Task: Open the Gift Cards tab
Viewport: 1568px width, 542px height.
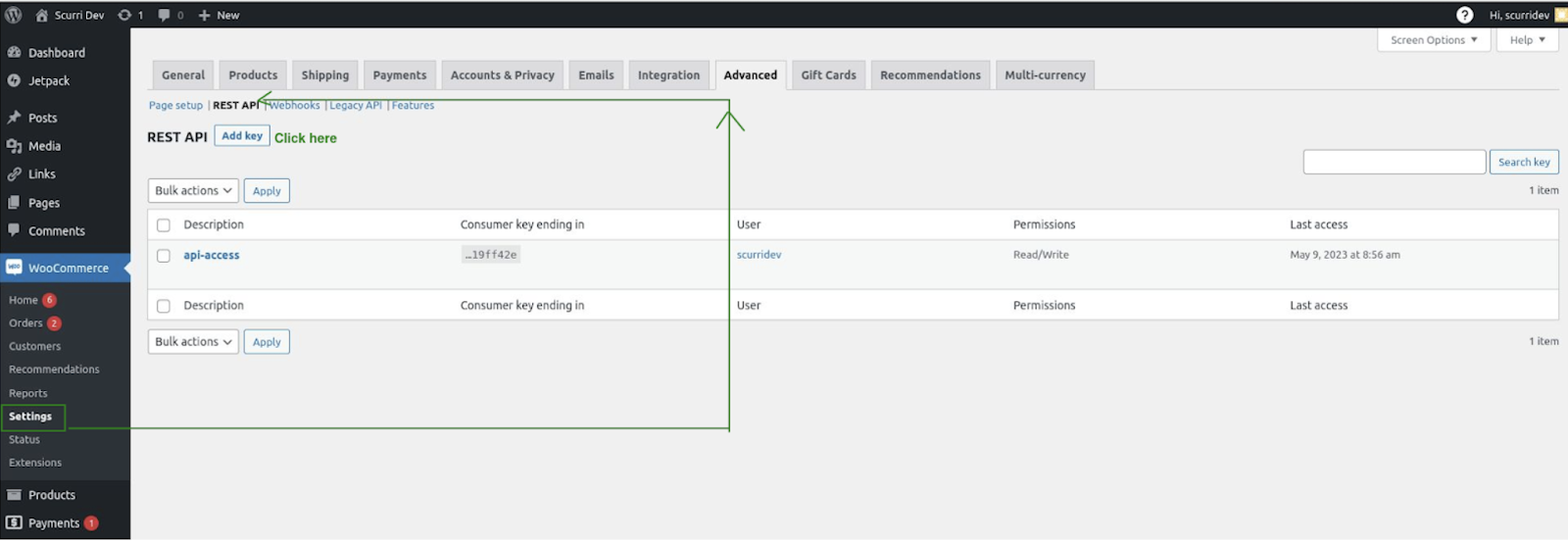Action: tap(828, 74)
